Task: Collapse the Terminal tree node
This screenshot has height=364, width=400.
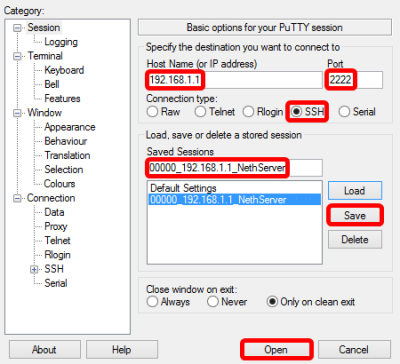Action: [x=17, y=56]
